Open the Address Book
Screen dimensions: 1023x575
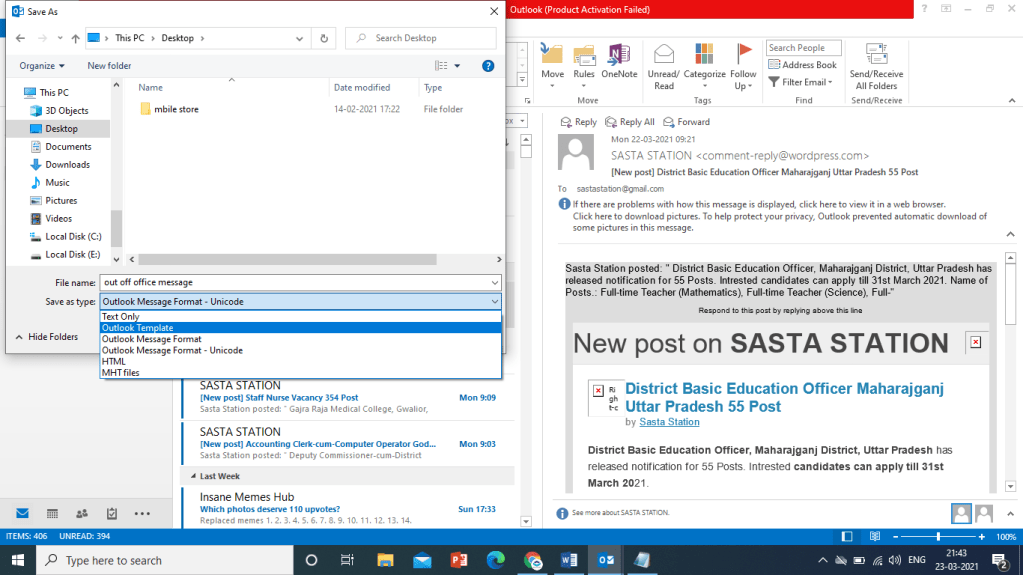(x=803, y=65)
